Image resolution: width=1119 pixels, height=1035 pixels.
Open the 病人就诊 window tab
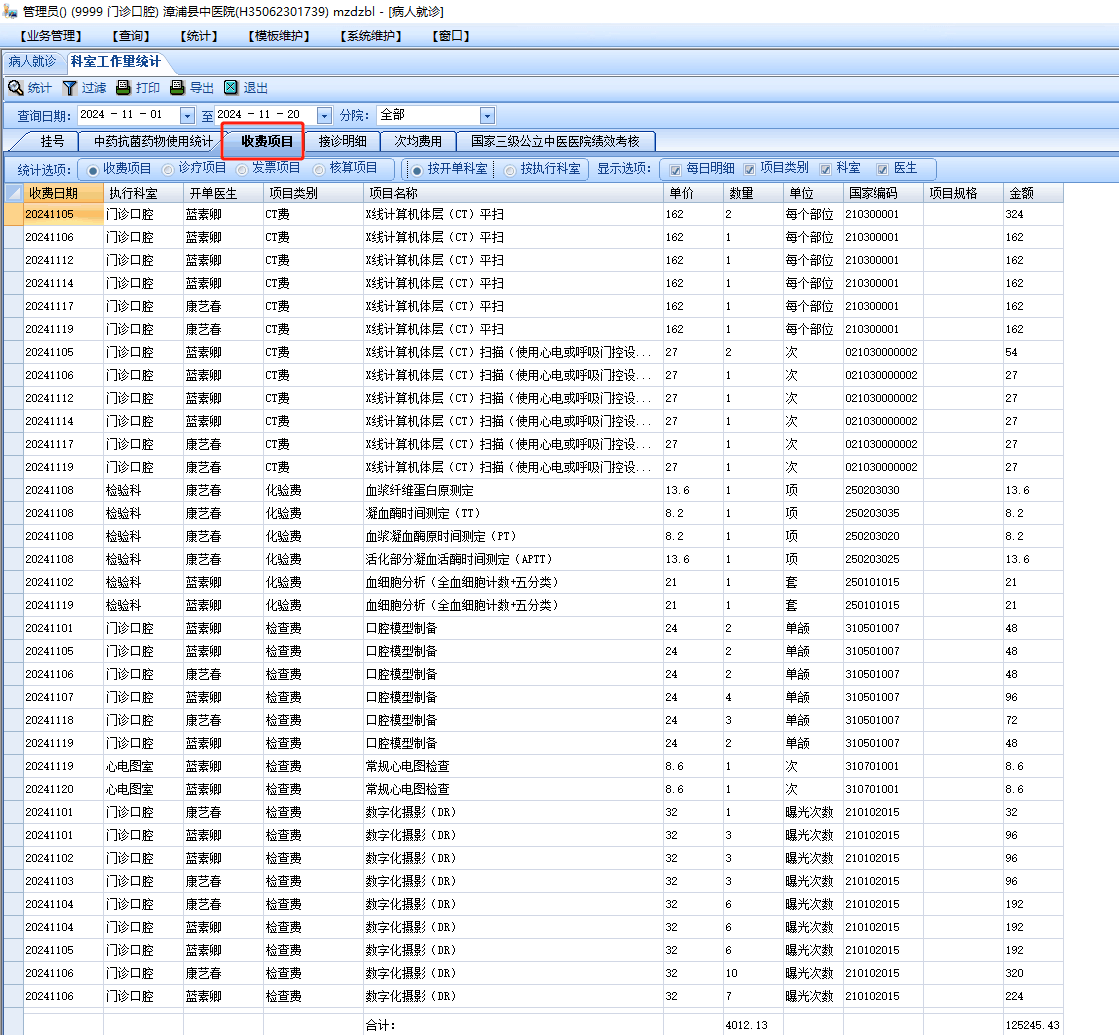[32, 62]
